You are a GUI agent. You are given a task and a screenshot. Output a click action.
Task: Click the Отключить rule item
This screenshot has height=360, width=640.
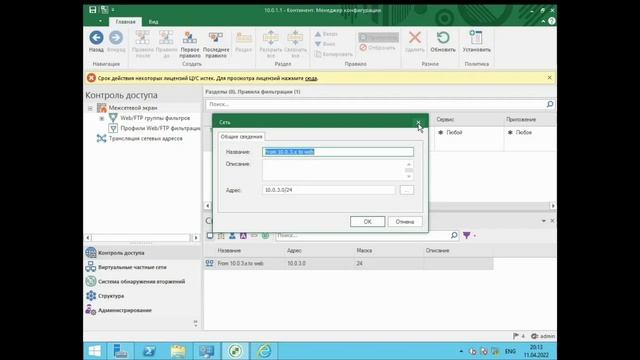tap(378, 48)
